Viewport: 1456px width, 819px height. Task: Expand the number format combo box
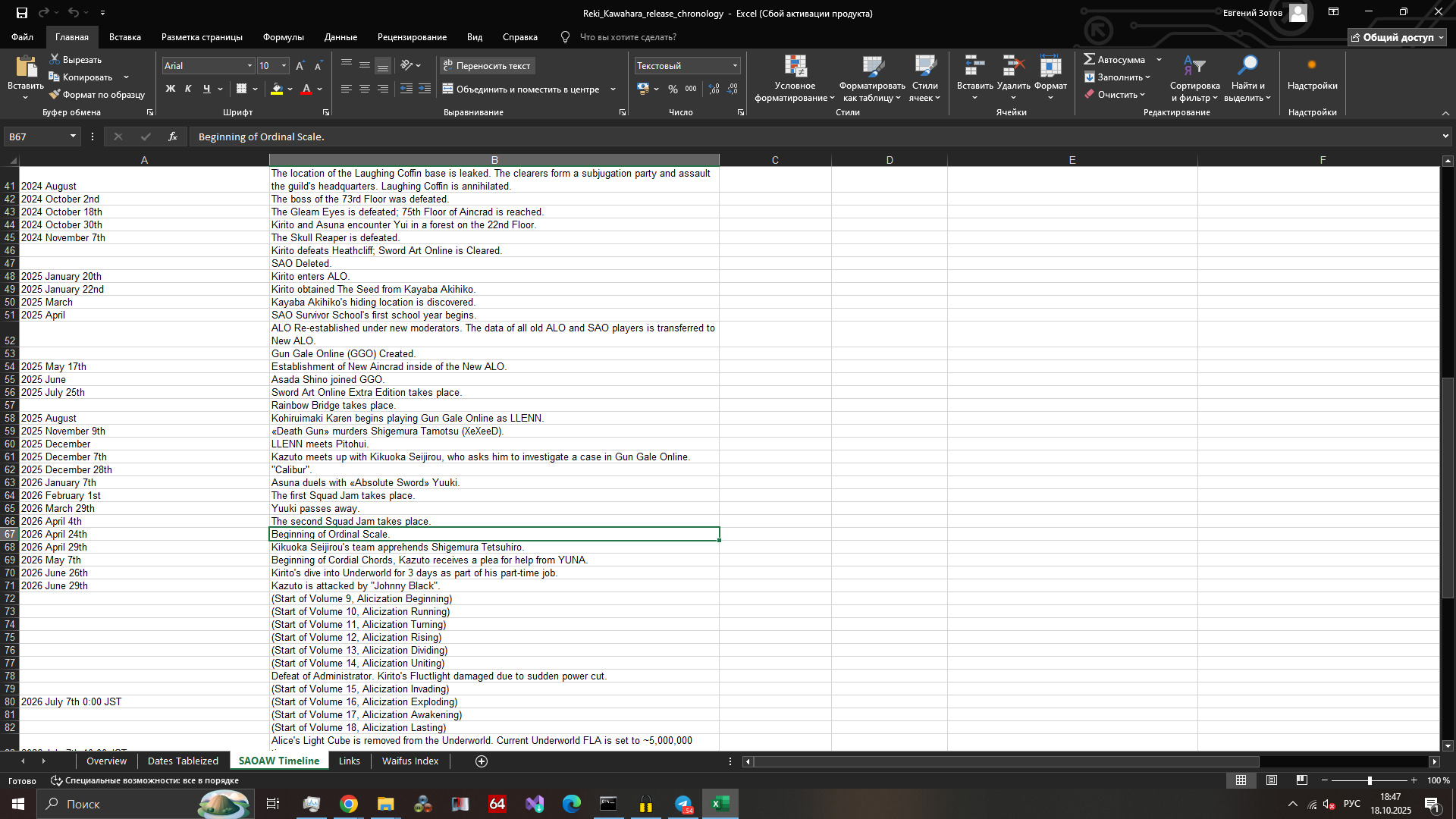click(x=735, y=66)
